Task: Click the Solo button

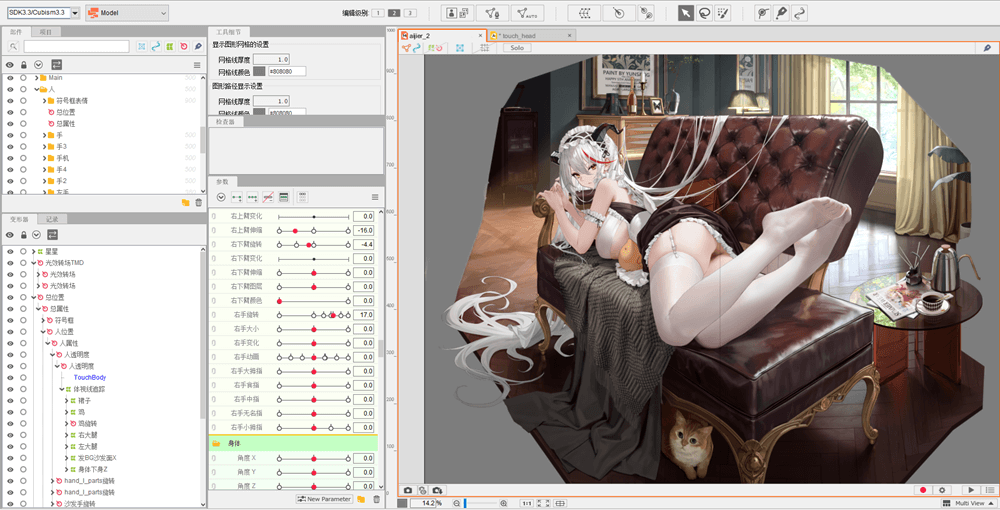Action: (x=517, y=48)
